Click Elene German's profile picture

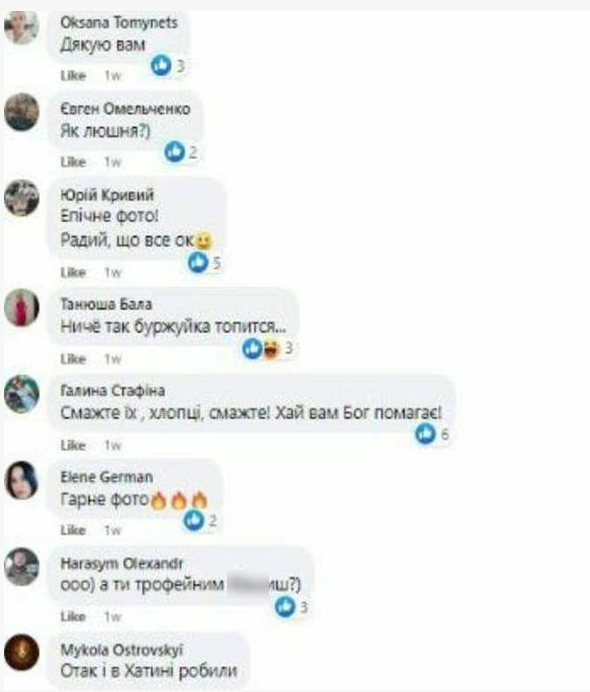[x=22, y=480]
